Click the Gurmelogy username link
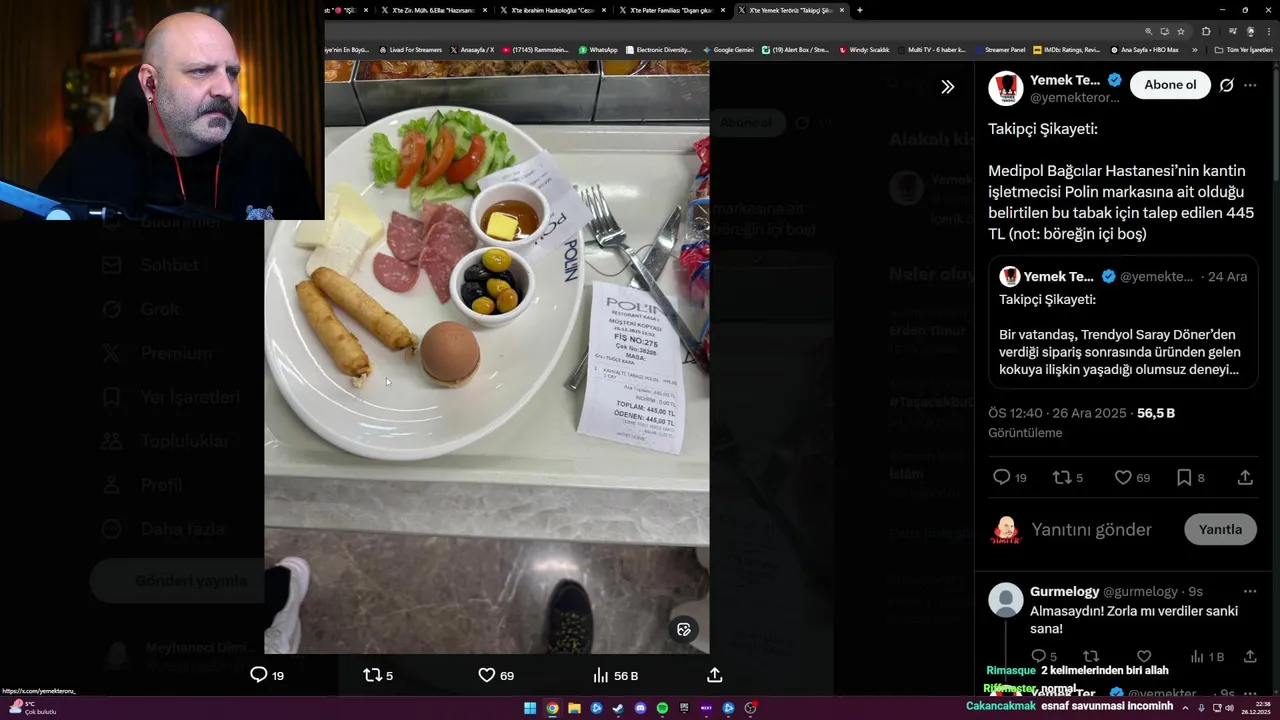Image resolution: width=1280 pixels, height=720 pixels. (x=1064, y=591)
